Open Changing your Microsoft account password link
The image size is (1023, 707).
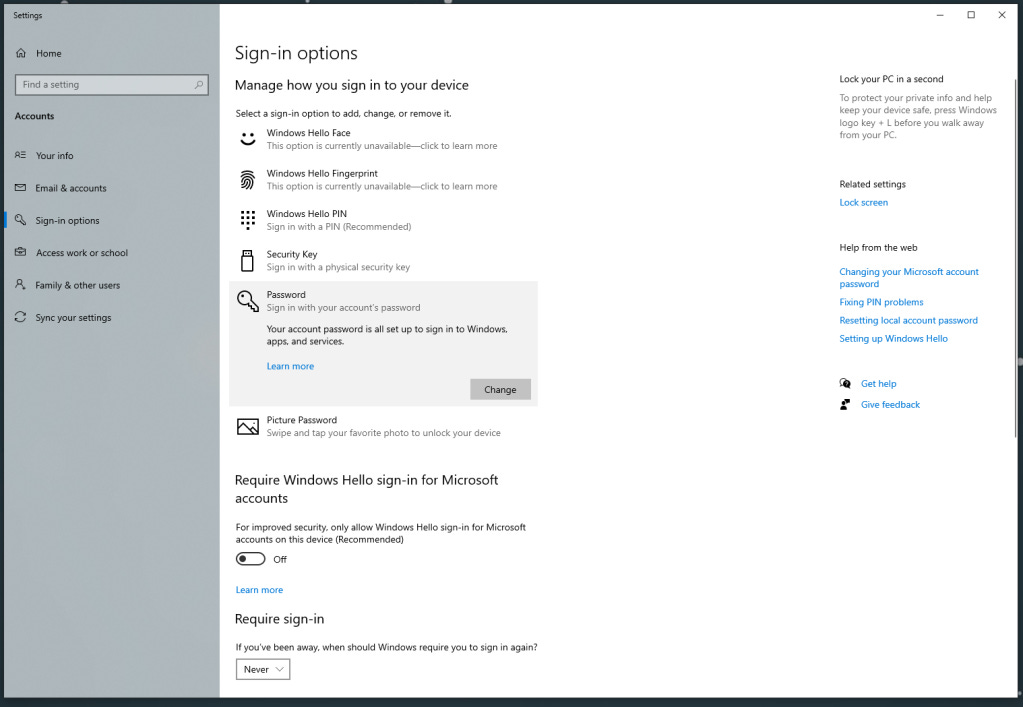(x=909, y=278)
